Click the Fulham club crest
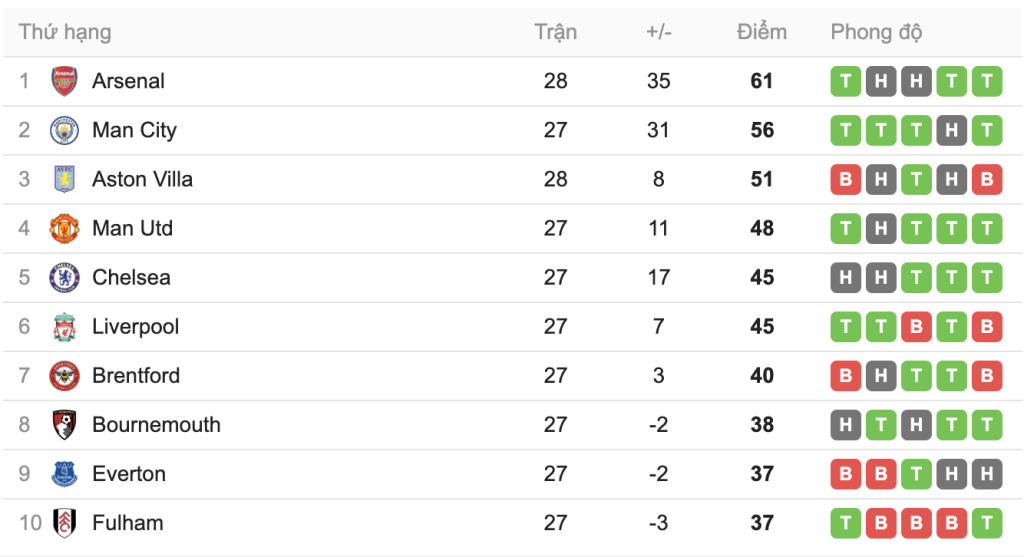 [64, 522]
